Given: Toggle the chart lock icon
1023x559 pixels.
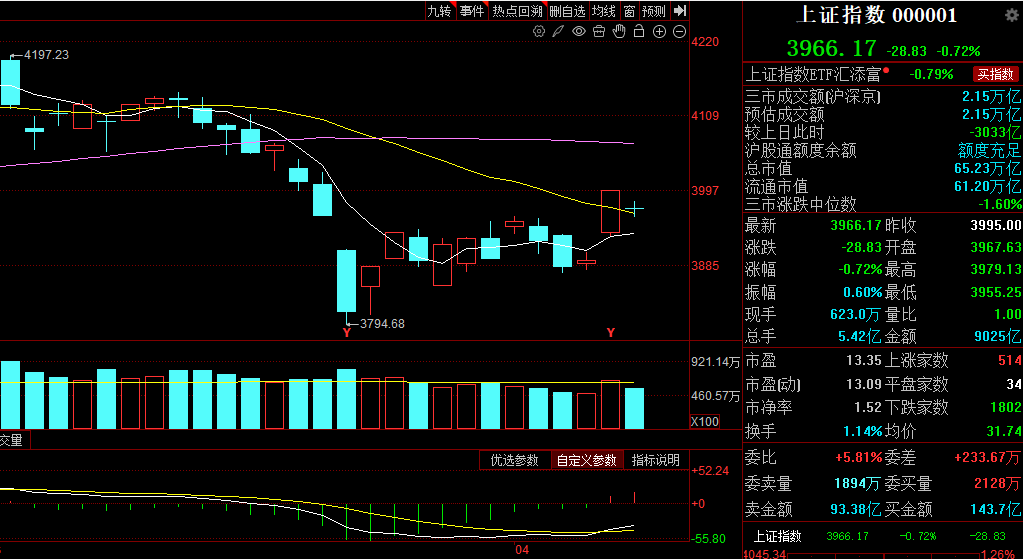Looking at the screenshot, I should point(639,32).
